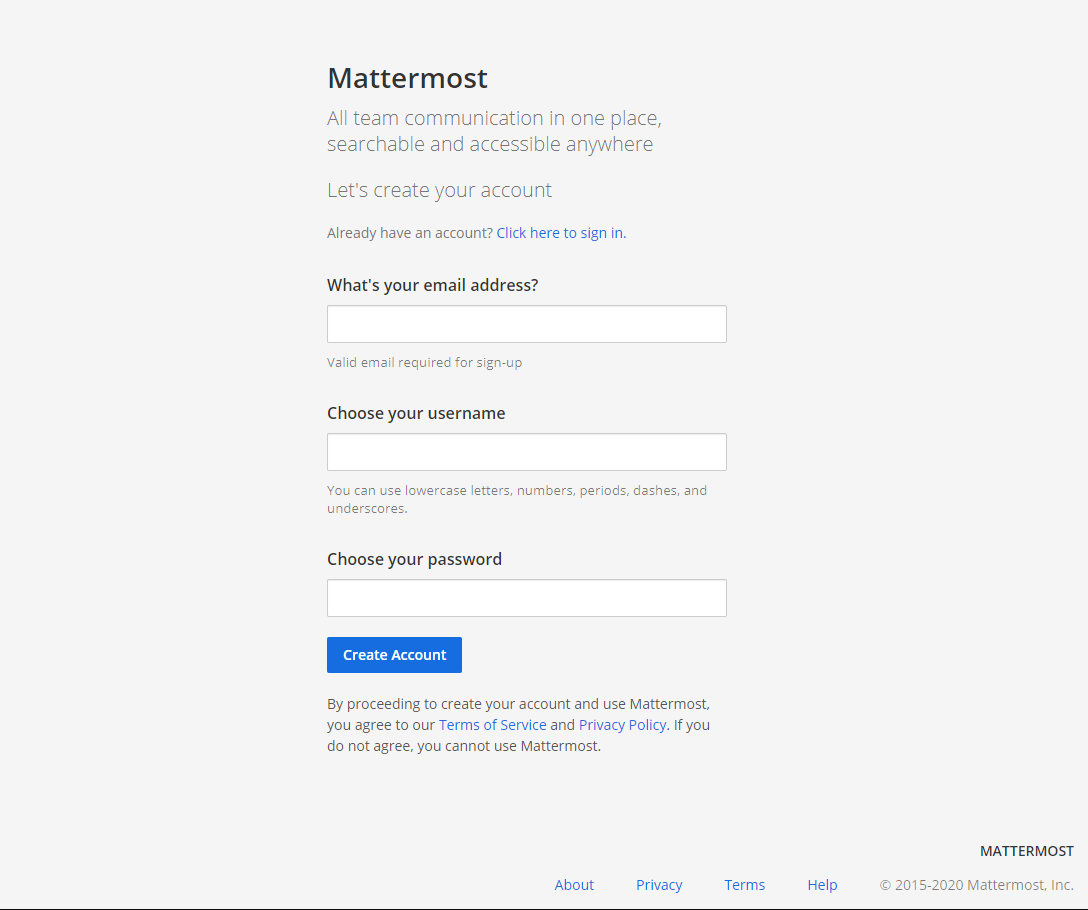The image size is (1088, 910).
Task: Open 'Click here to sign in' link
Action: click(x=561, y=233)
